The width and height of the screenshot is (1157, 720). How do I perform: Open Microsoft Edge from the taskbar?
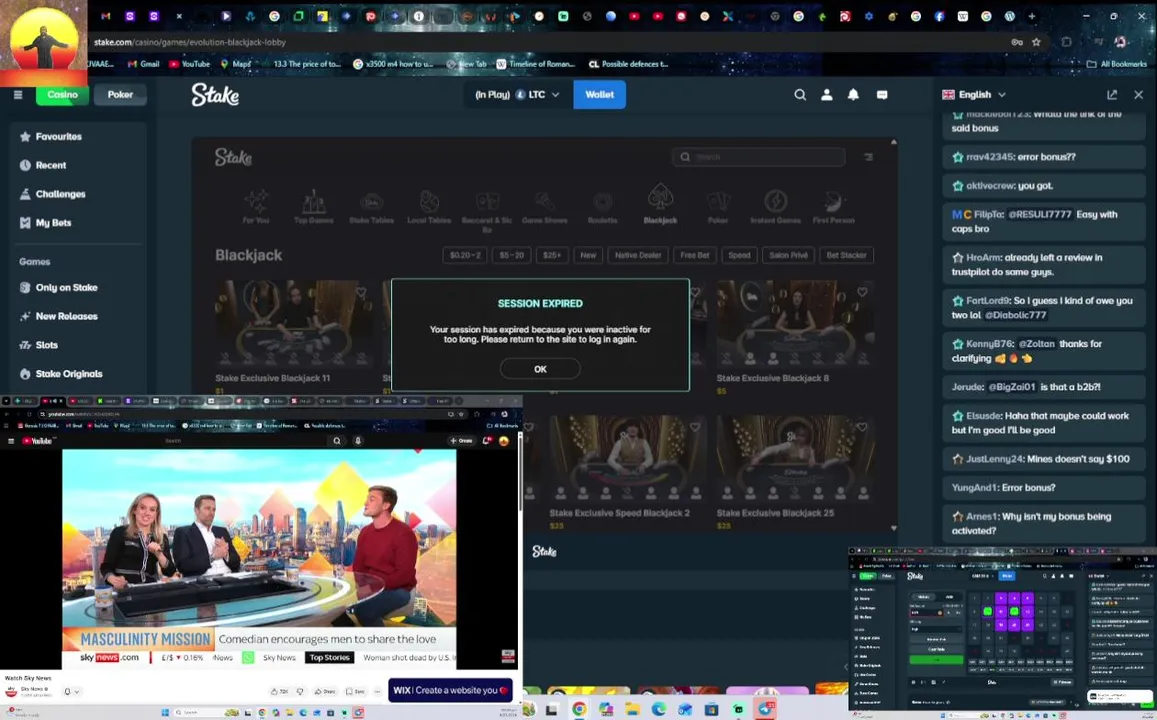click(659, 709)
